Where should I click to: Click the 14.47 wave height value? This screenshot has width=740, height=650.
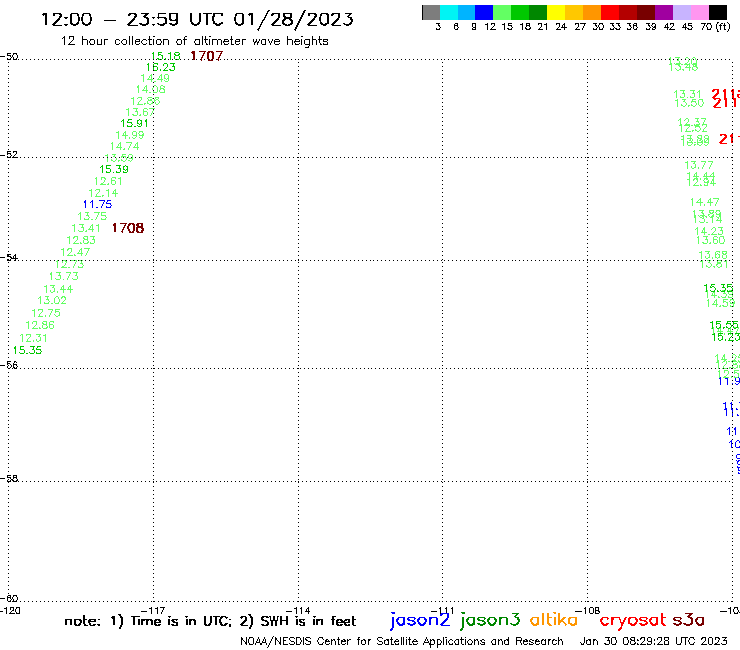[705, 202]
